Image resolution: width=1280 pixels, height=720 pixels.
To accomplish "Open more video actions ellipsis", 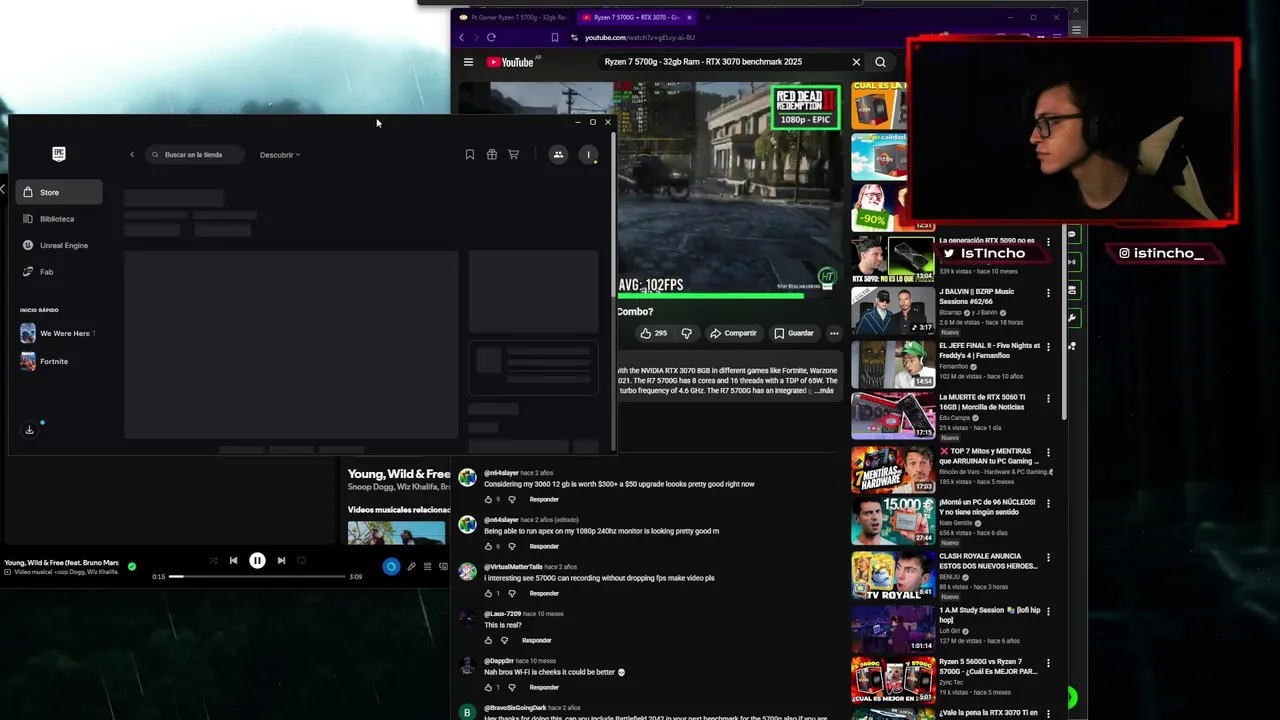I will [834, 333].
